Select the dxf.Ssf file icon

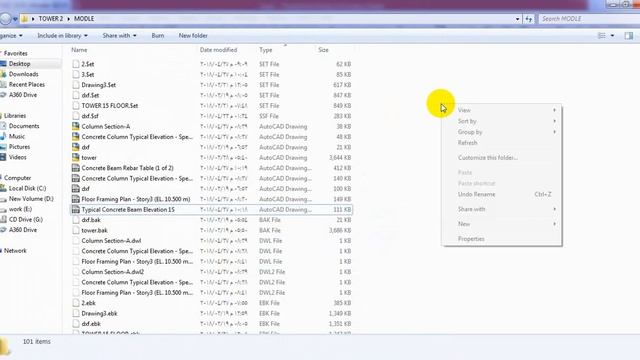[76, 116]
